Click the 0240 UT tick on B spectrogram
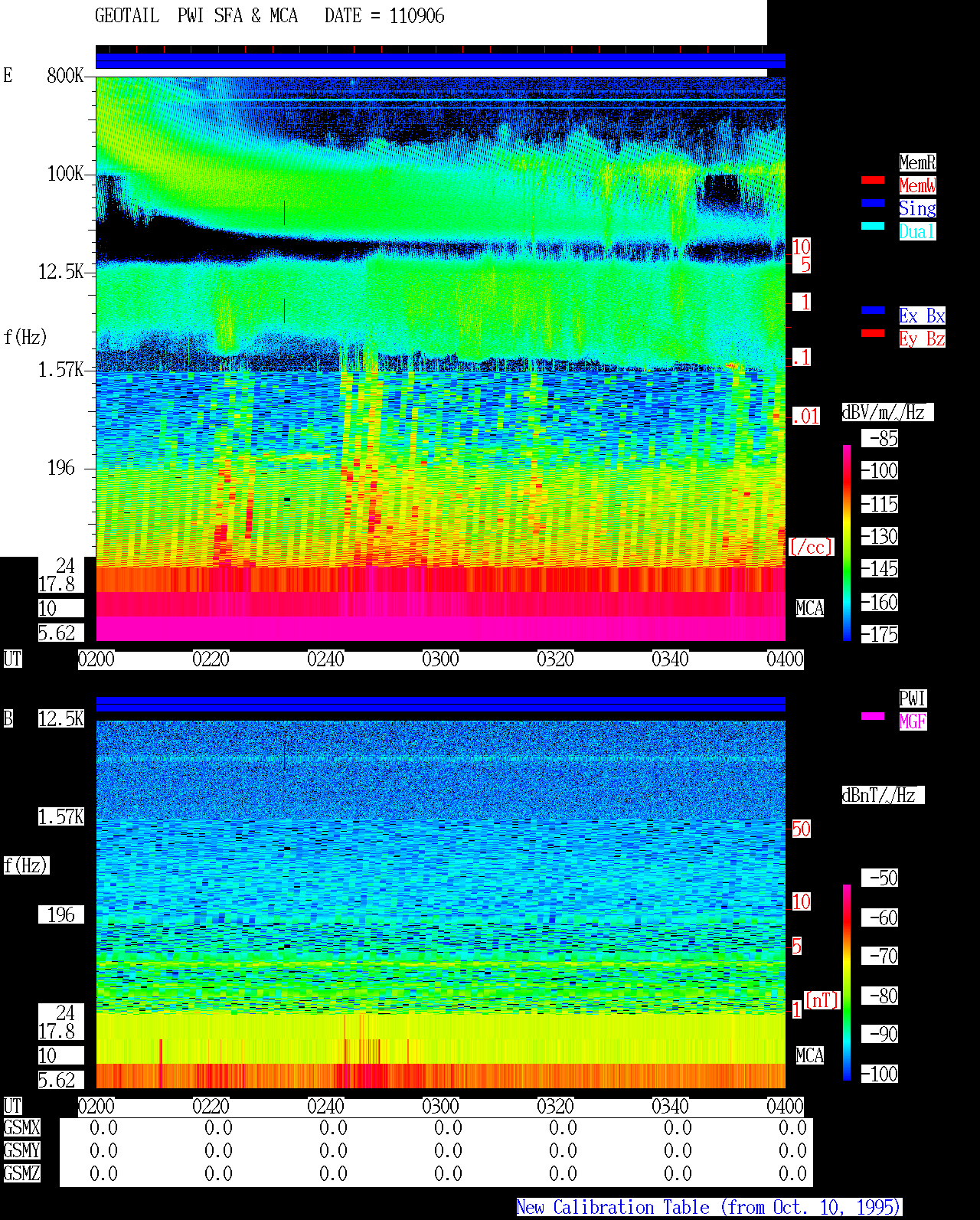This screenshot has height=1220, width=980. click(x=325, y=1107)
